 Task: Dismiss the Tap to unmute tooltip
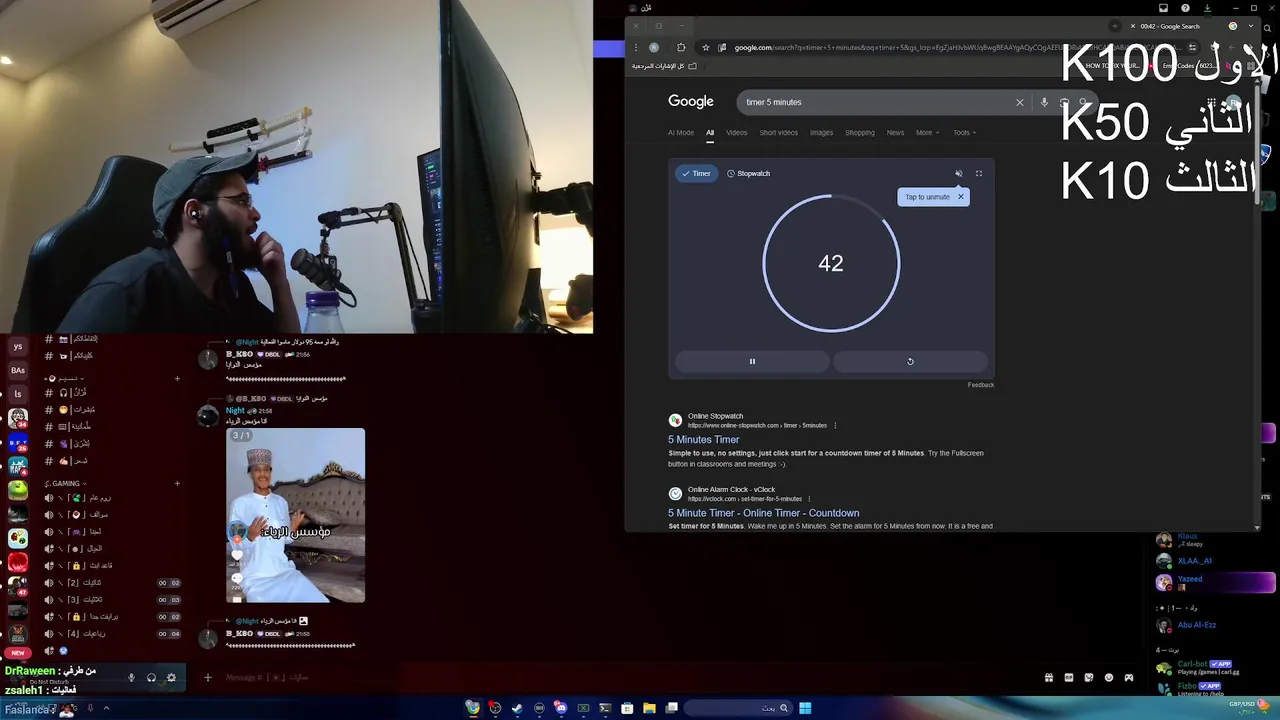[x=961, y=196]
